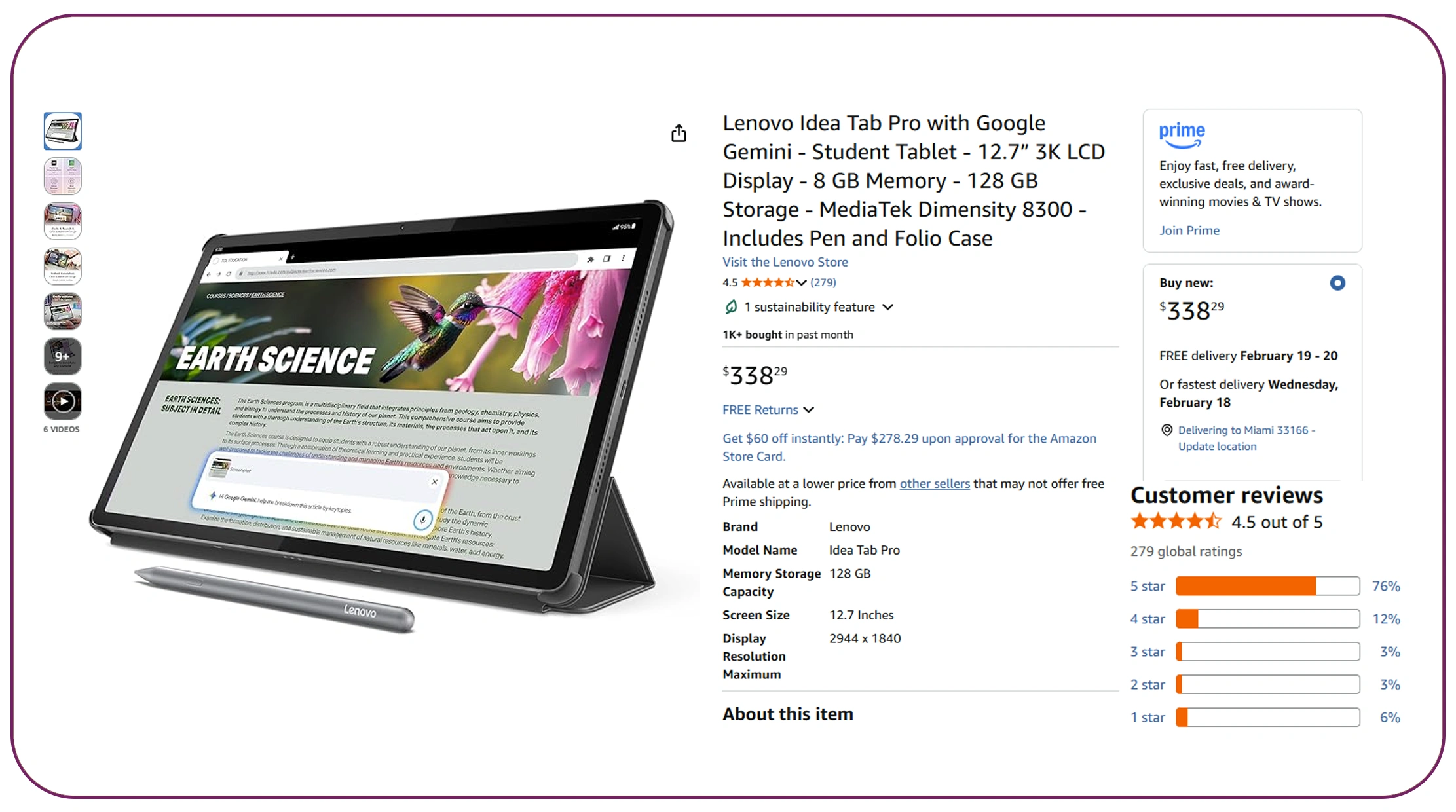Select the Buy new radio button
The width and height of the screenshot is (1456, 812).
[x=1337, y=283]
